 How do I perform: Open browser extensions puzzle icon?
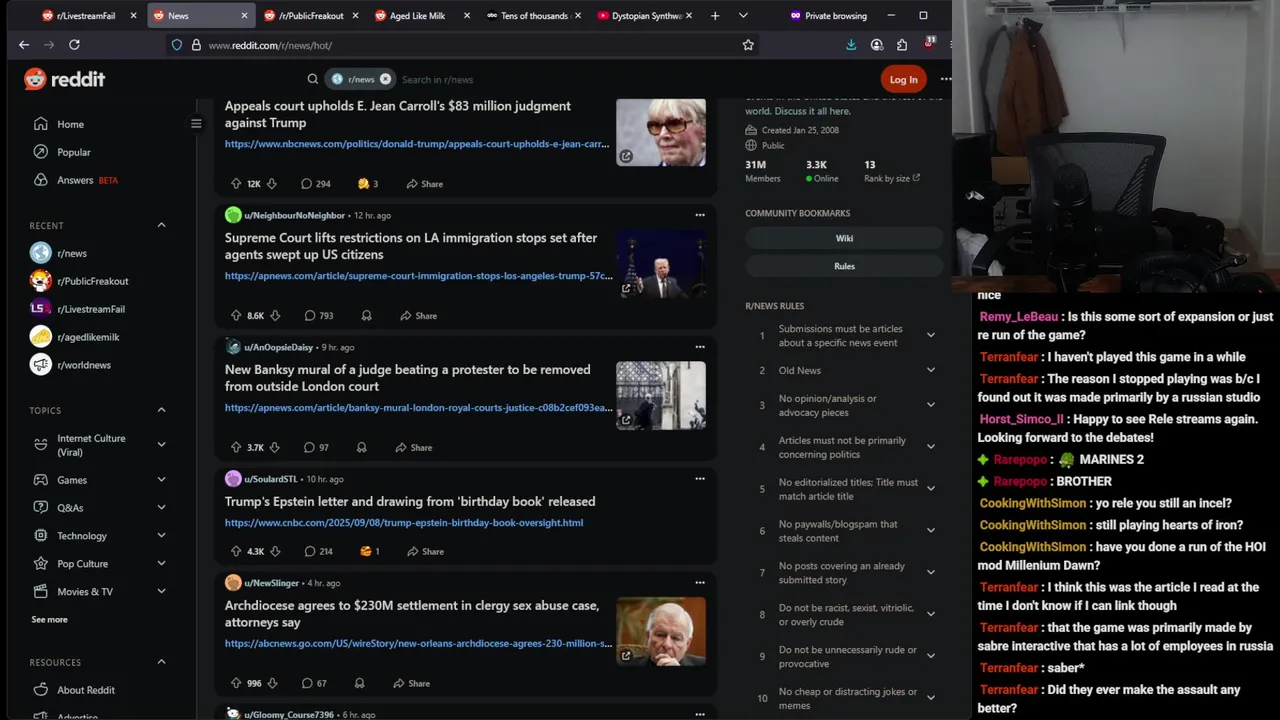tap(902, 45)
